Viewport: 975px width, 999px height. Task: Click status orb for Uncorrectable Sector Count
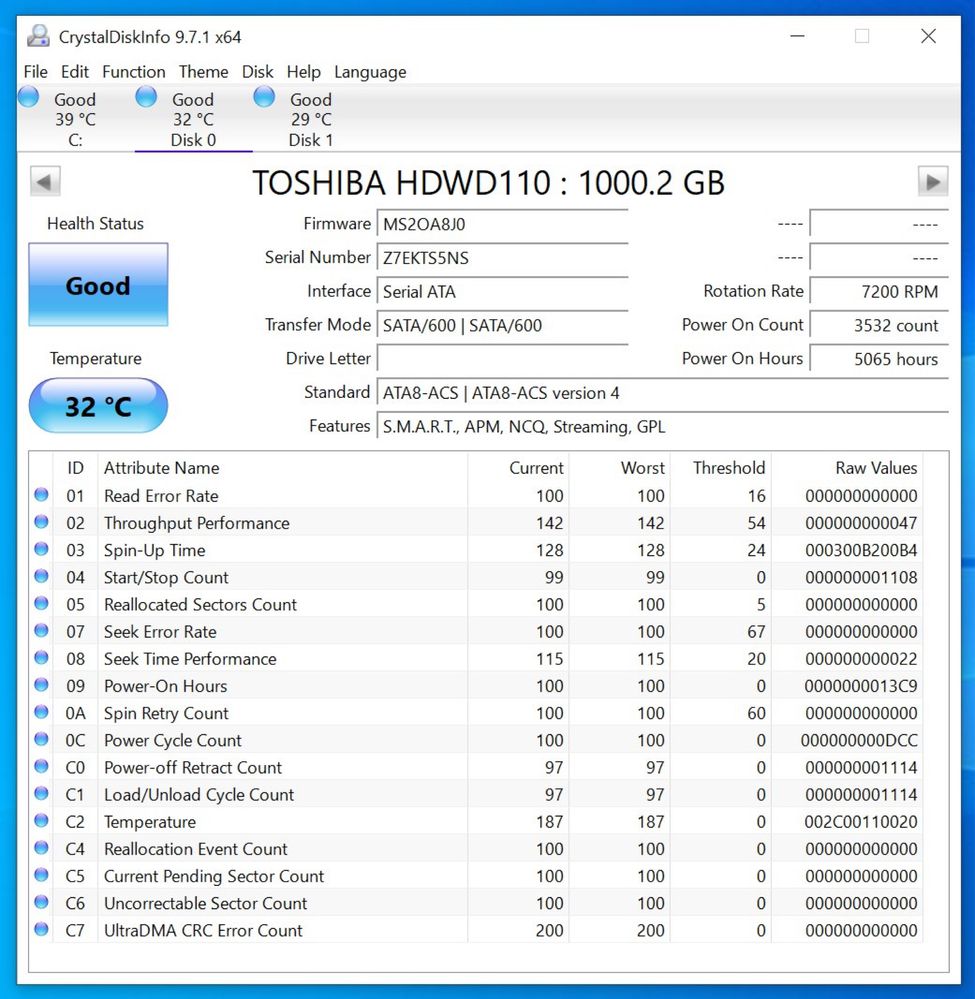[x=41, y=902]
